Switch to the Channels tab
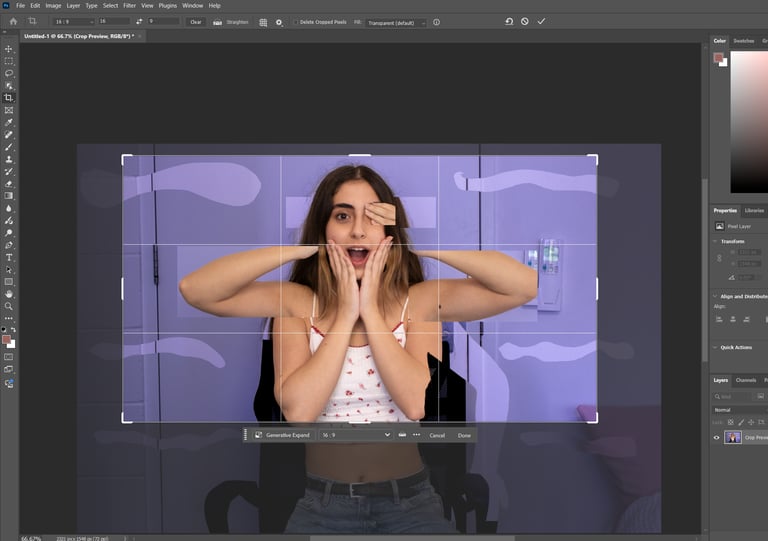 pyautogui.click(x=746, y=380)
